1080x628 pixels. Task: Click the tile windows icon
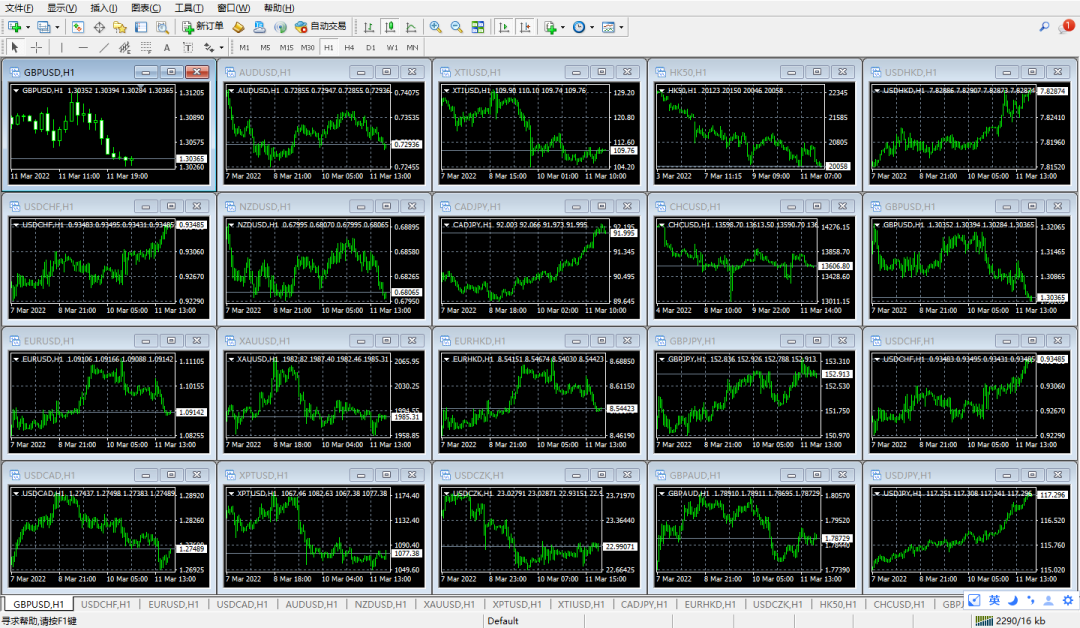click(x=478, y=27)
